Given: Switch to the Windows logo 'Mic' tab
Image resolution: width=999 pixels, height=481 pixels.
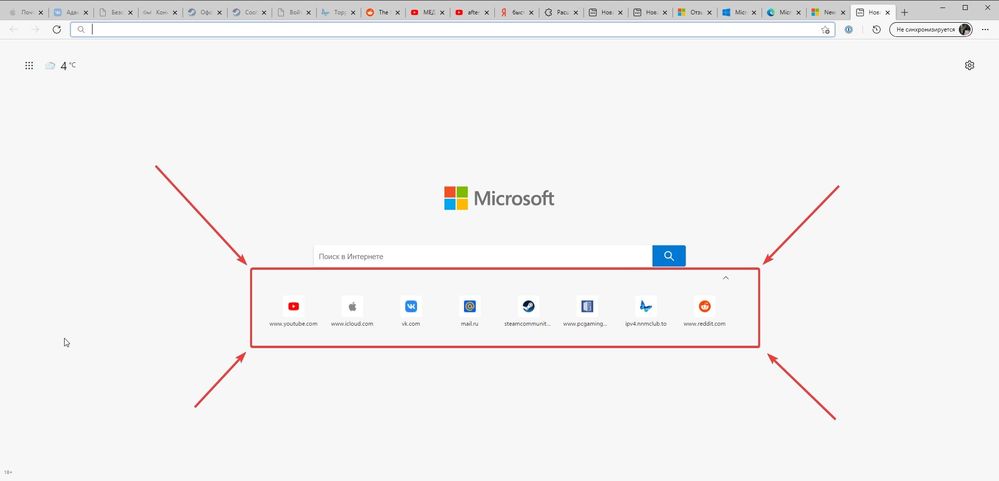Looking at the screenshot, I should click(740, 12).
